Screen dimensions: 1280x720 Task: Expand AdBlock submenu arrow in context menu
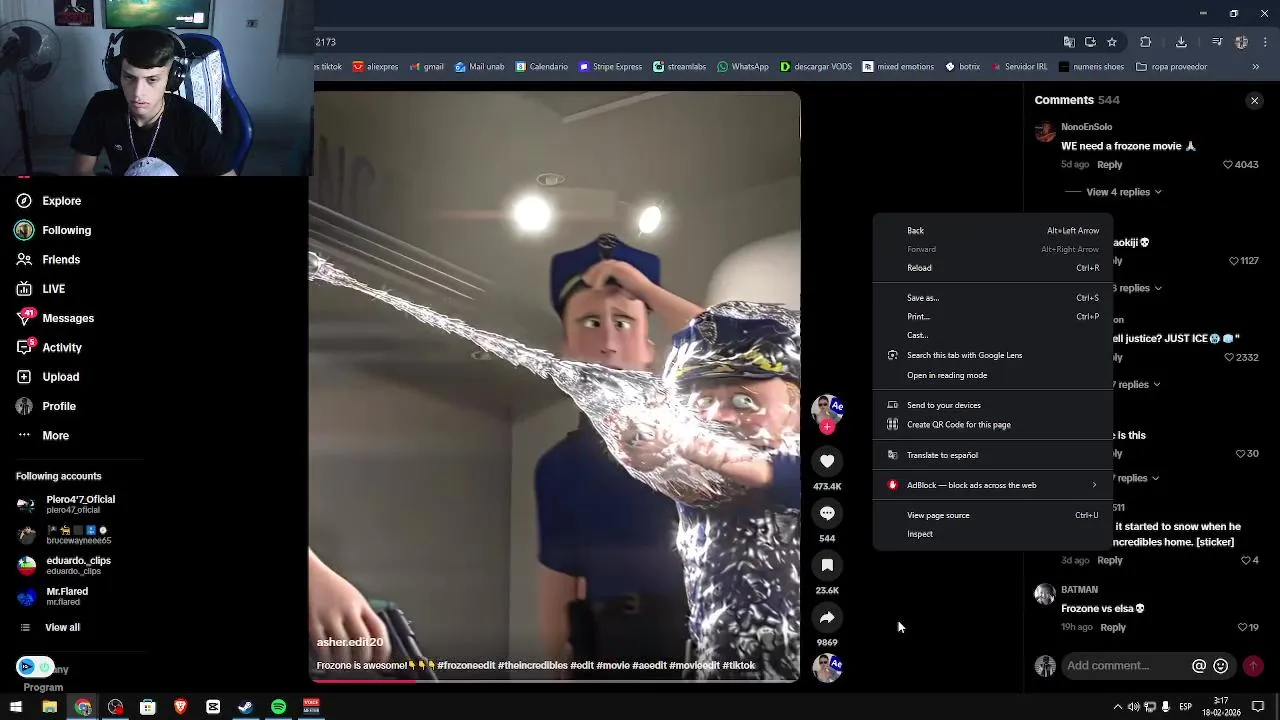pos(1094,485)
